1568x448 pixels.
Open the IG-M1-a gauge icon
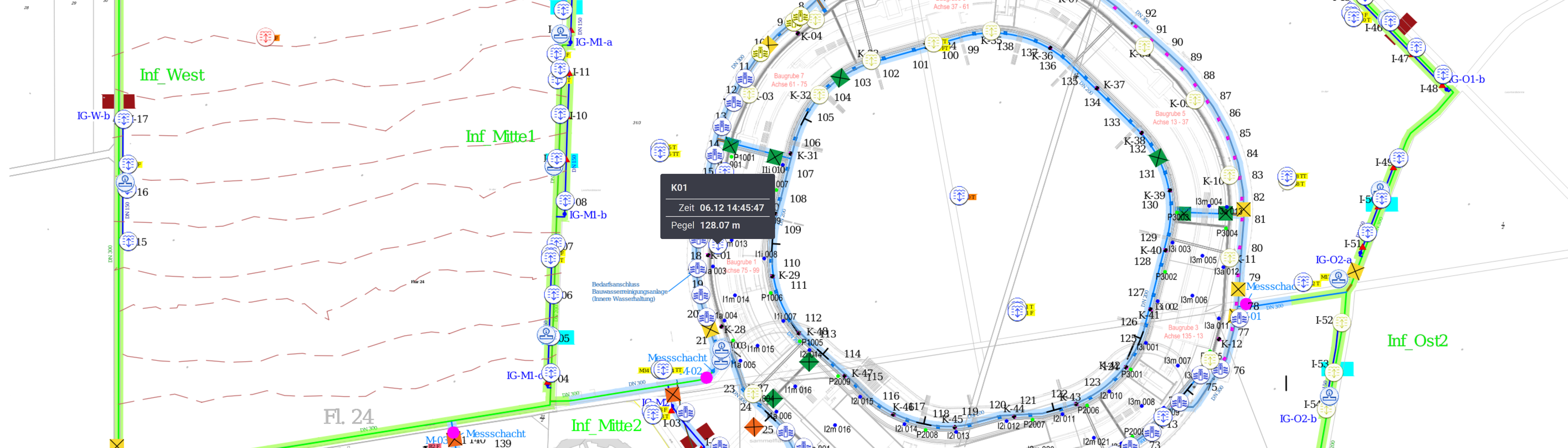click(561, 34)
